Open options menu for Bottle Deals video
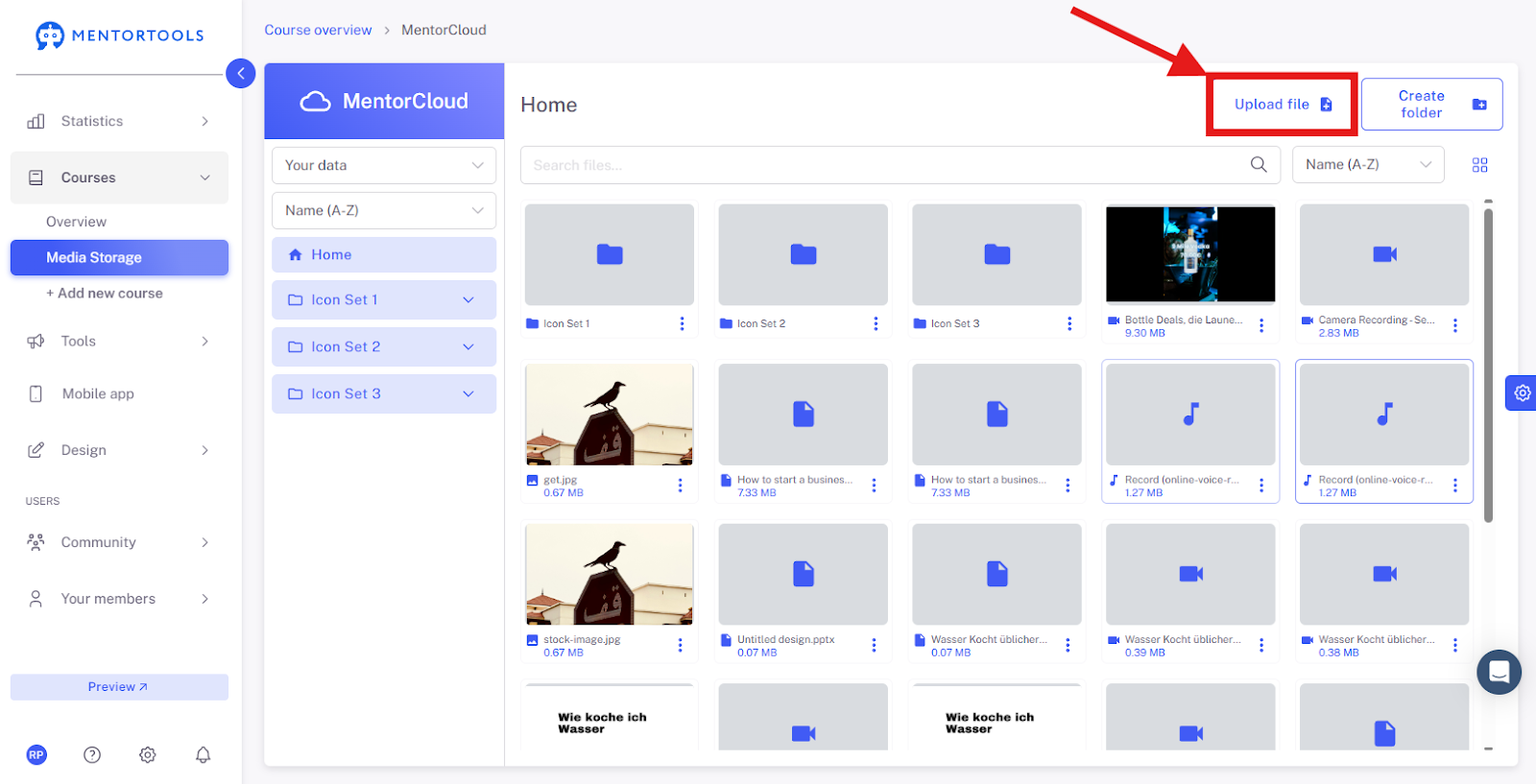The width and height of the screenshot is (1536, 784). pos(1261,326)
